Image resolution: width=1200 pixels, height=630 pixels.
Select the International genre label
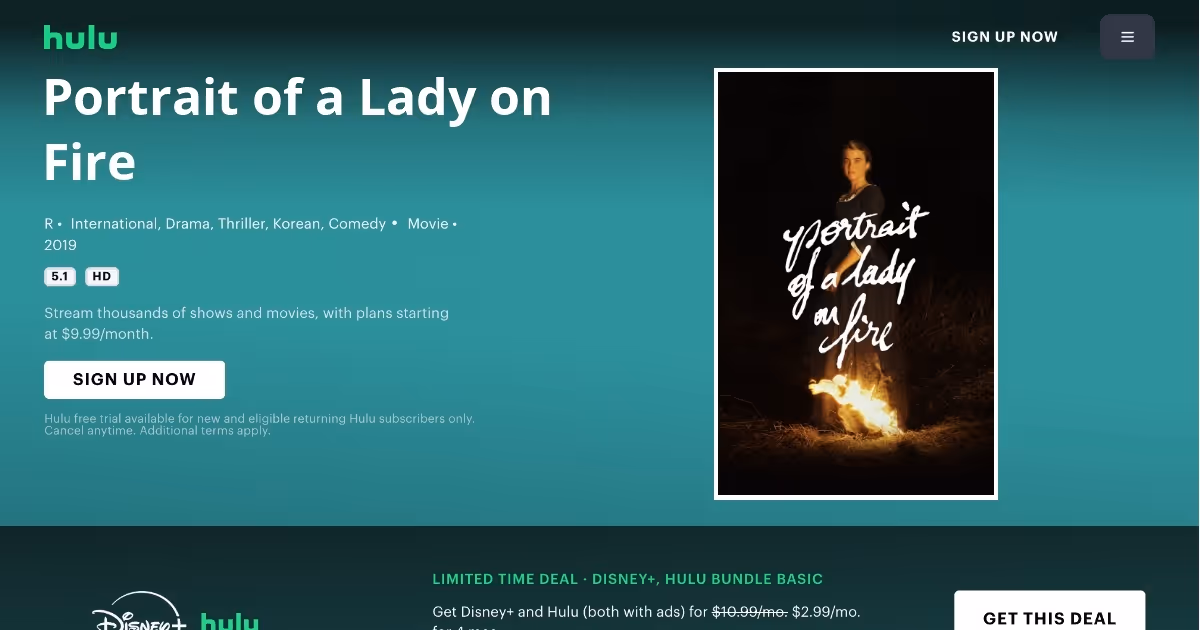coord(114,224)
